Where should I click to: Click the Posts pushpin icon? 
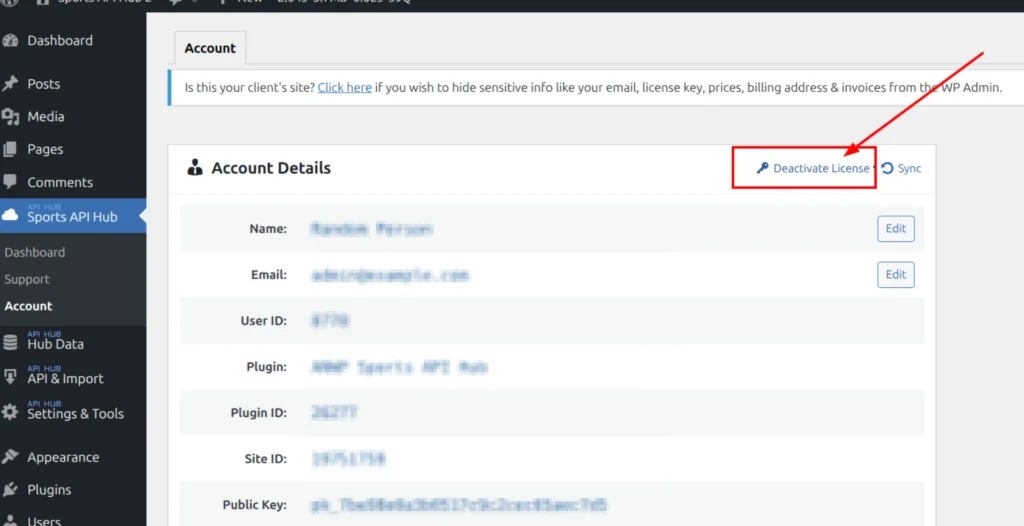(x=10, y=84)
